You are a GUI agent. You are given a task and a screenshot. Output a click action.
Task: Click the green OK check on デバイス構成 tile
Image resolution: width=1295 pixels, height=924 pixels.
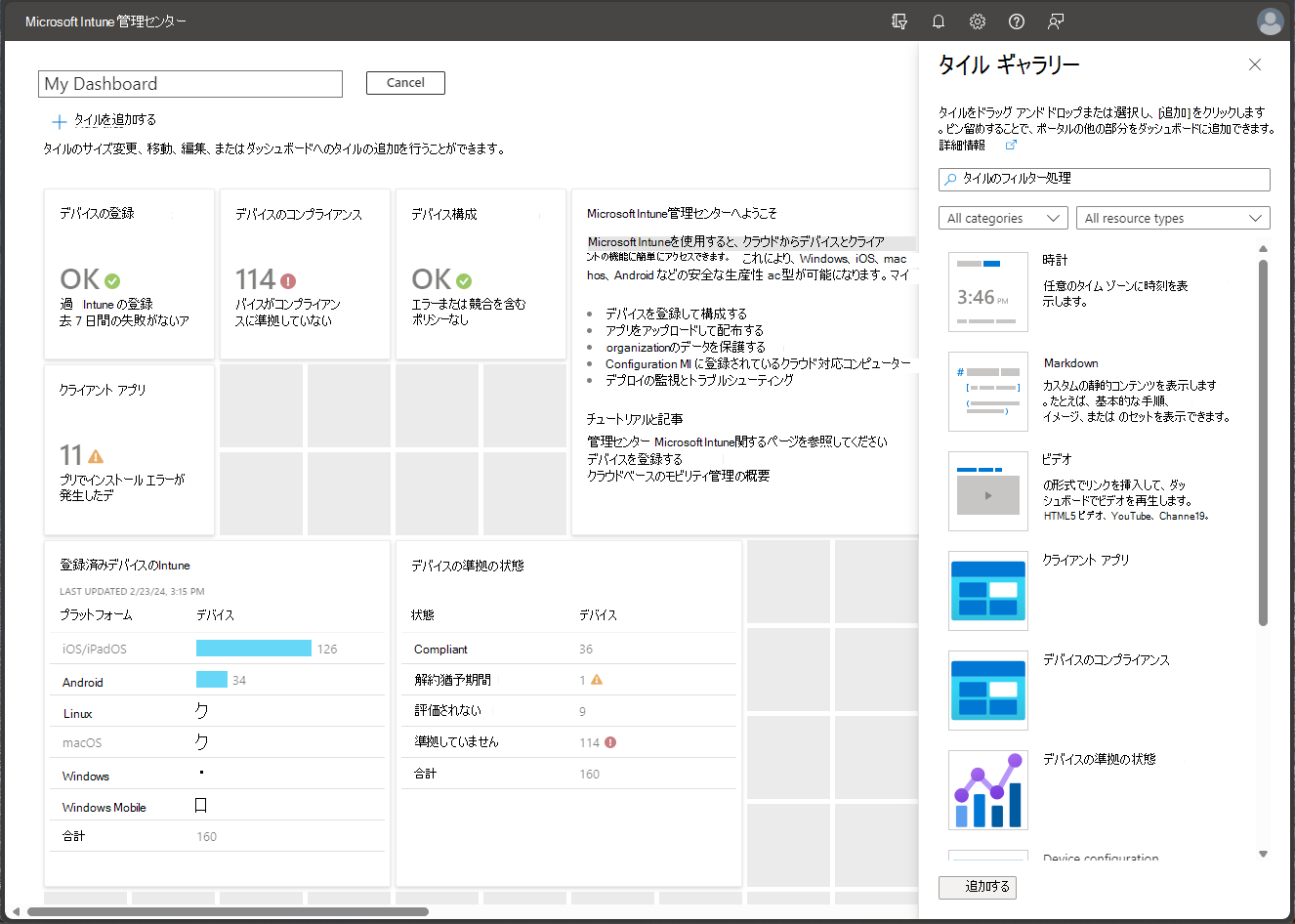tap(464, 280)
